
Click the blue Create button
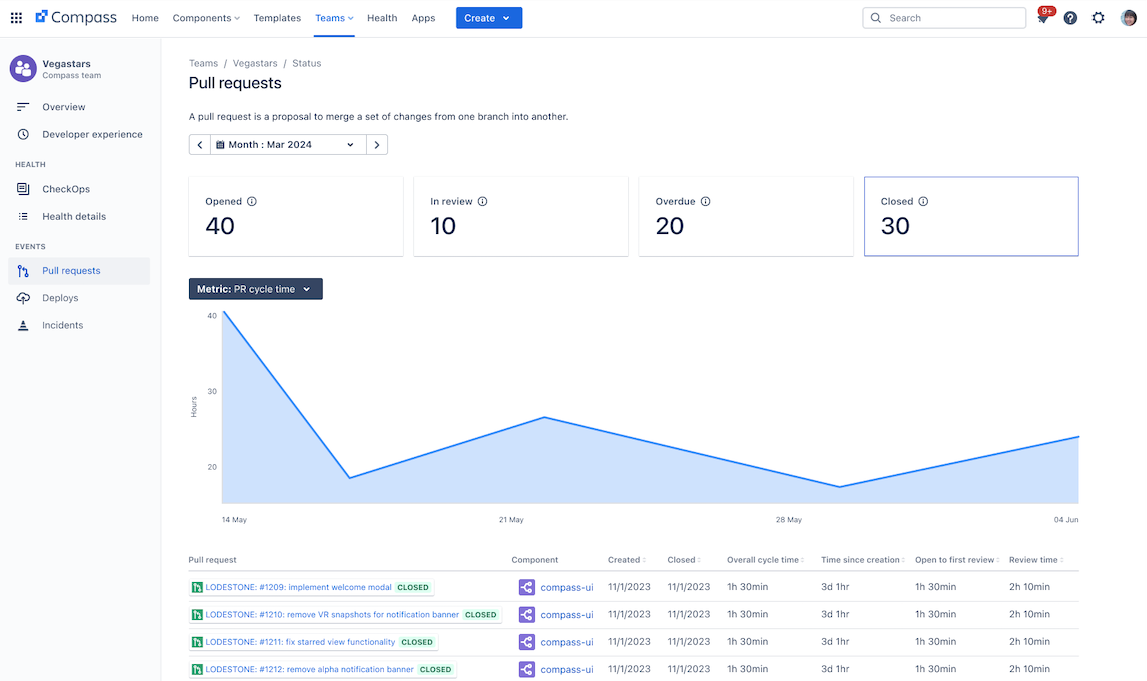point(488,17)
